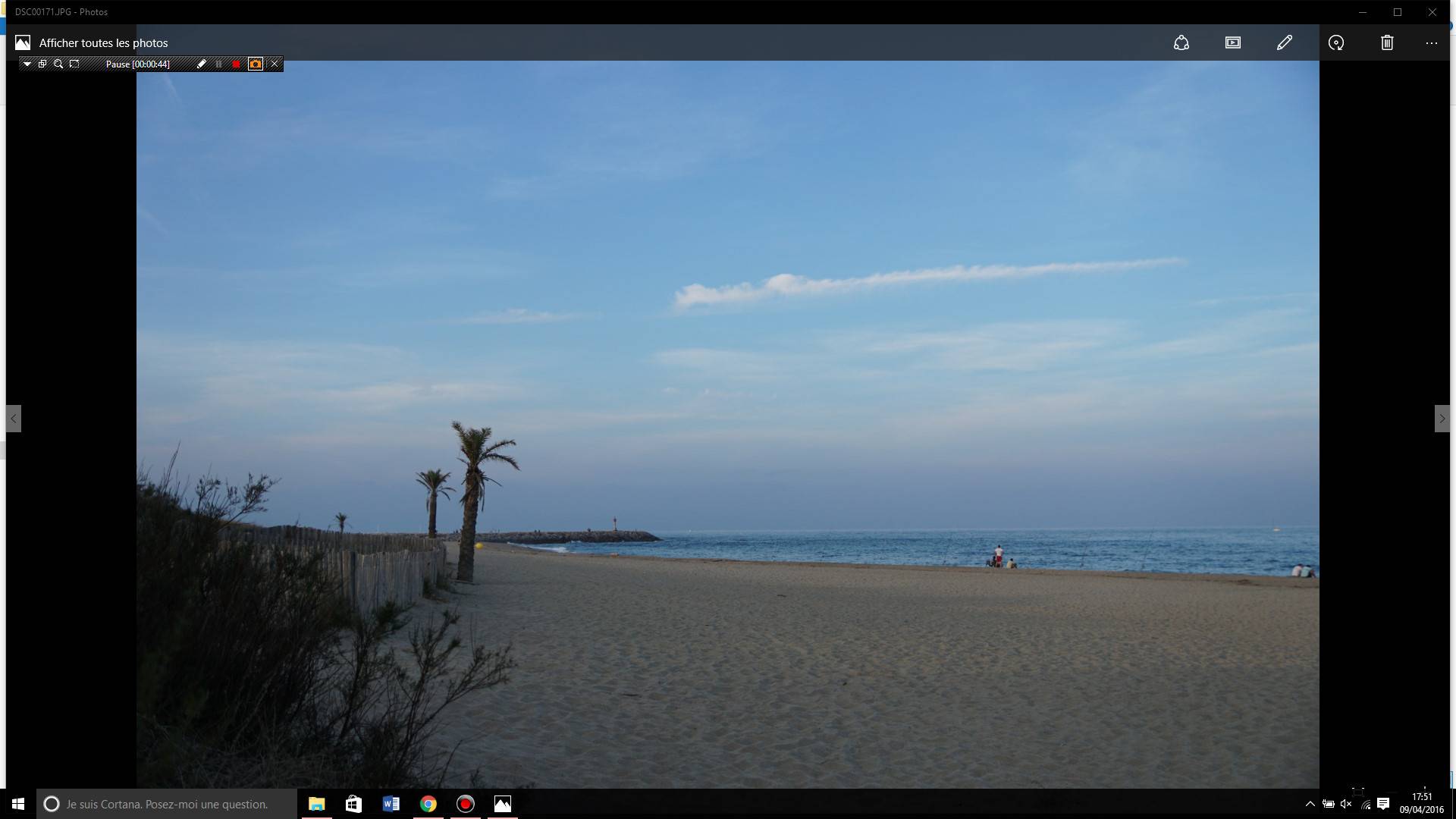This screenshot has height=819, width=1456.
Task: Click the recorder magnifier zoom icon
Action: coord(58,64)
